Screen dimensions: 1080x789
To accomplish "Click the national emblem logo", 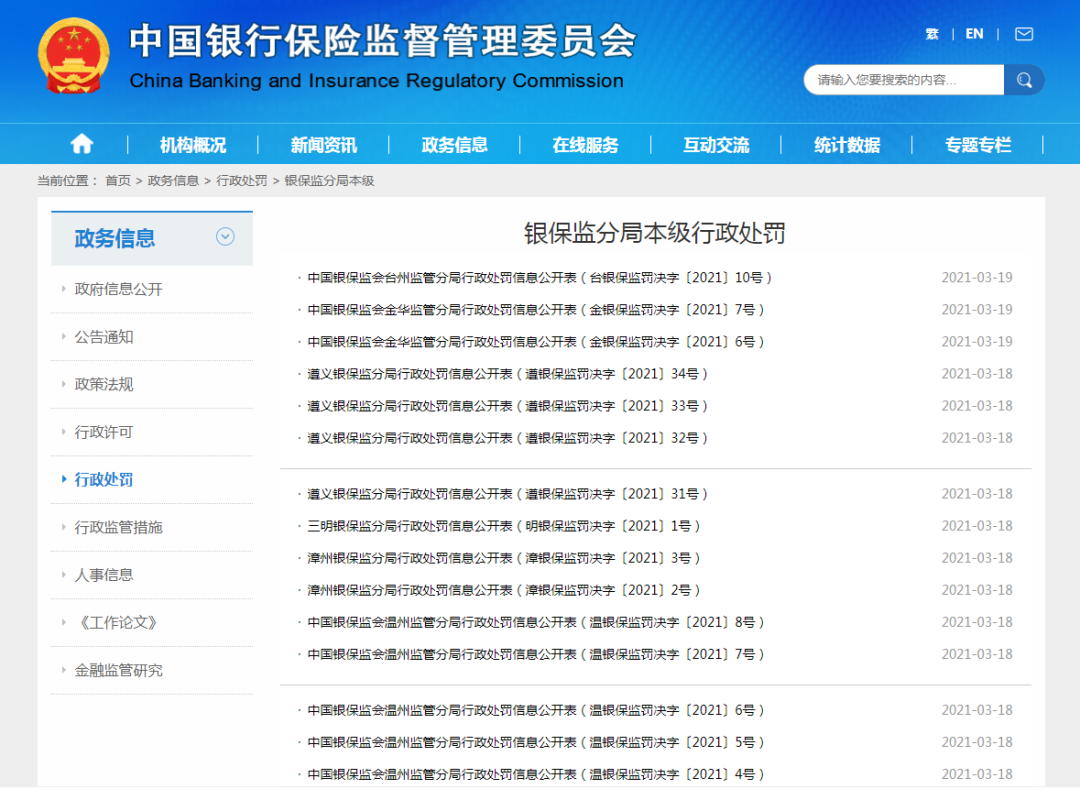I will (x=73, y=56).
